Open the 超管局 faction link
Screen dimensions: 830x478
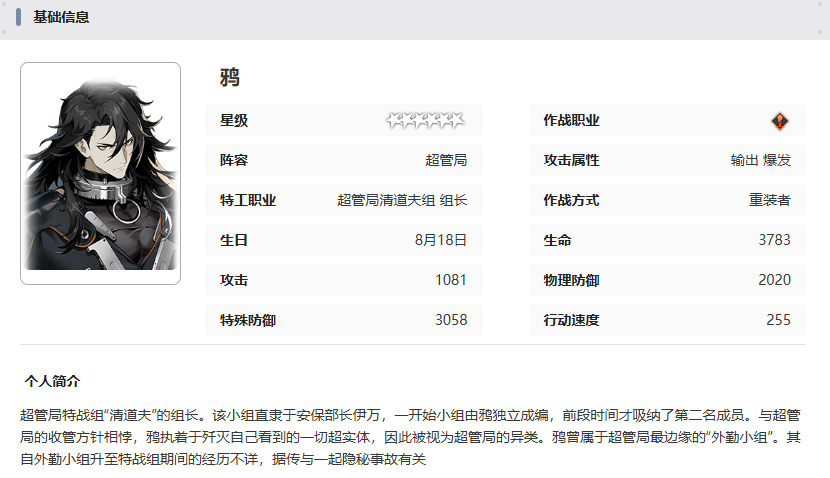[446, 160]
